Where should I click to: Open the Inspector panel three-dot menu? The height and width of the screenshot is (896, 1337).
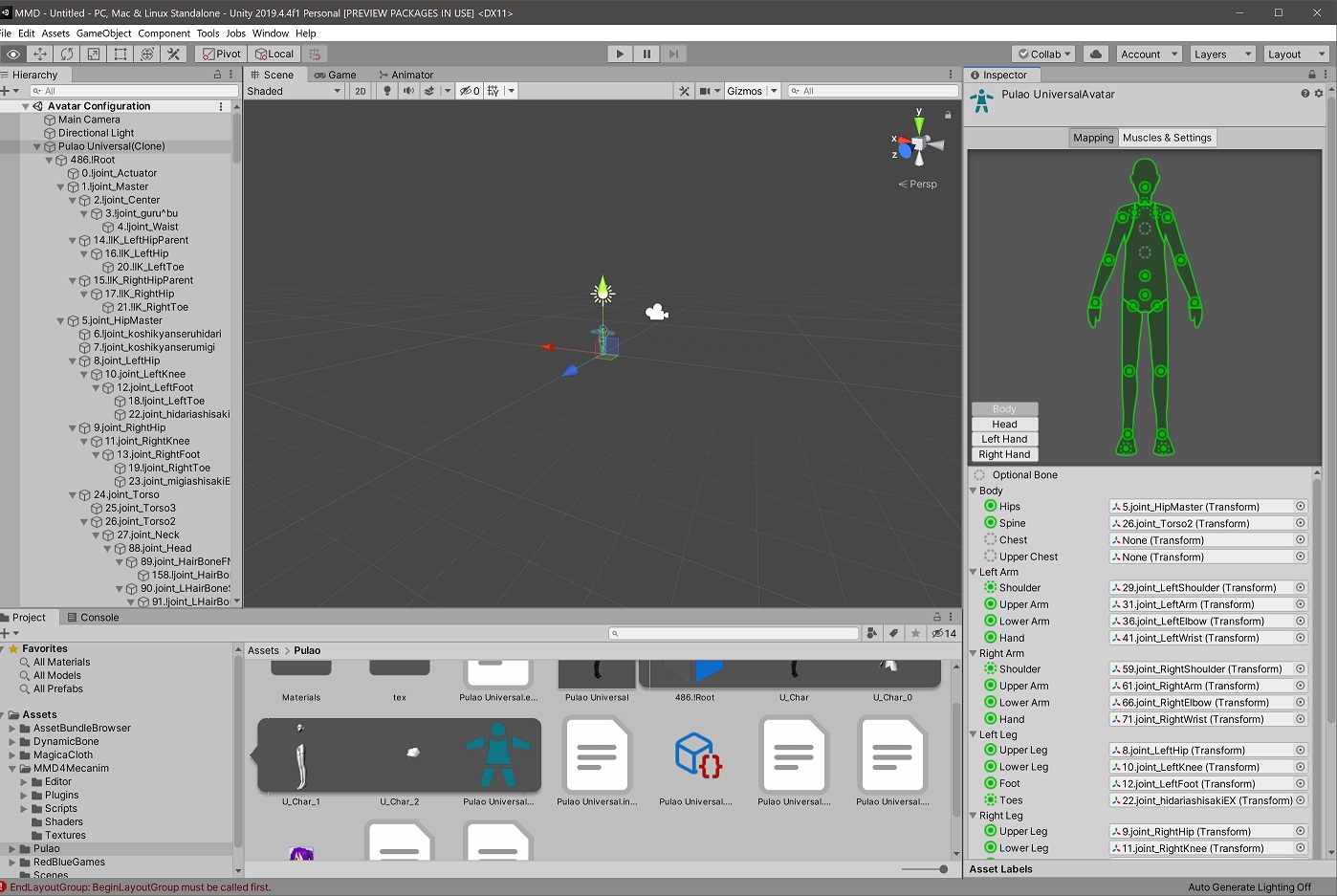(x=1326, y=75)
